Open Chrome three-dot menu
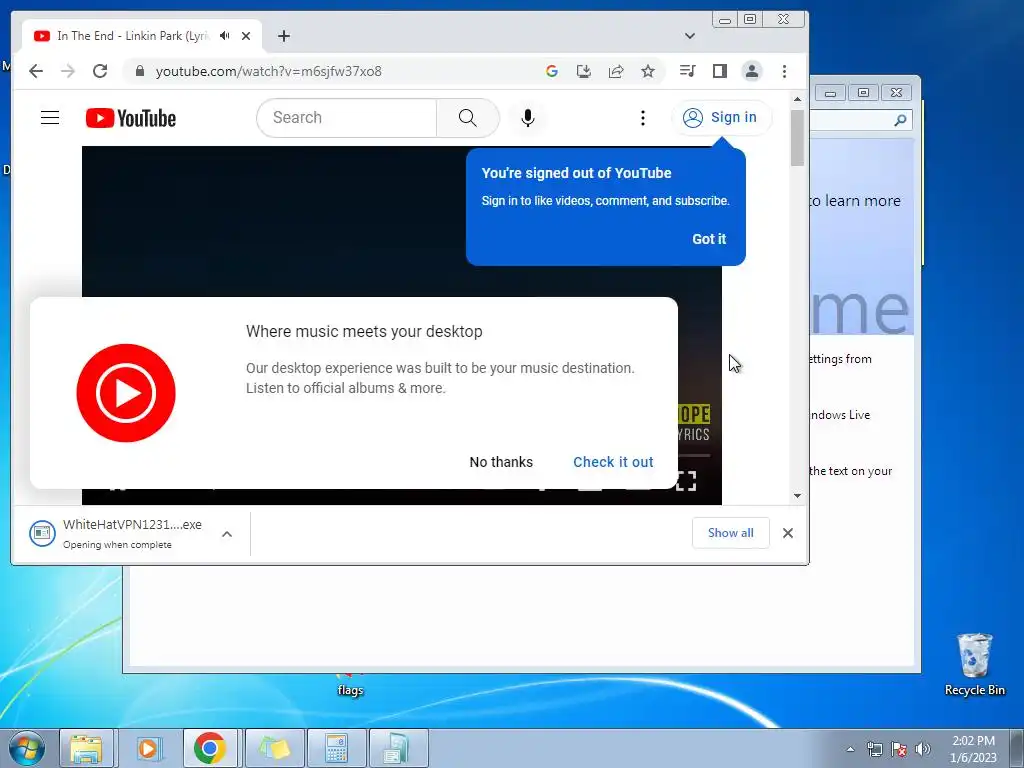This screenshot has height=768, width=1024. click(784, 71)
